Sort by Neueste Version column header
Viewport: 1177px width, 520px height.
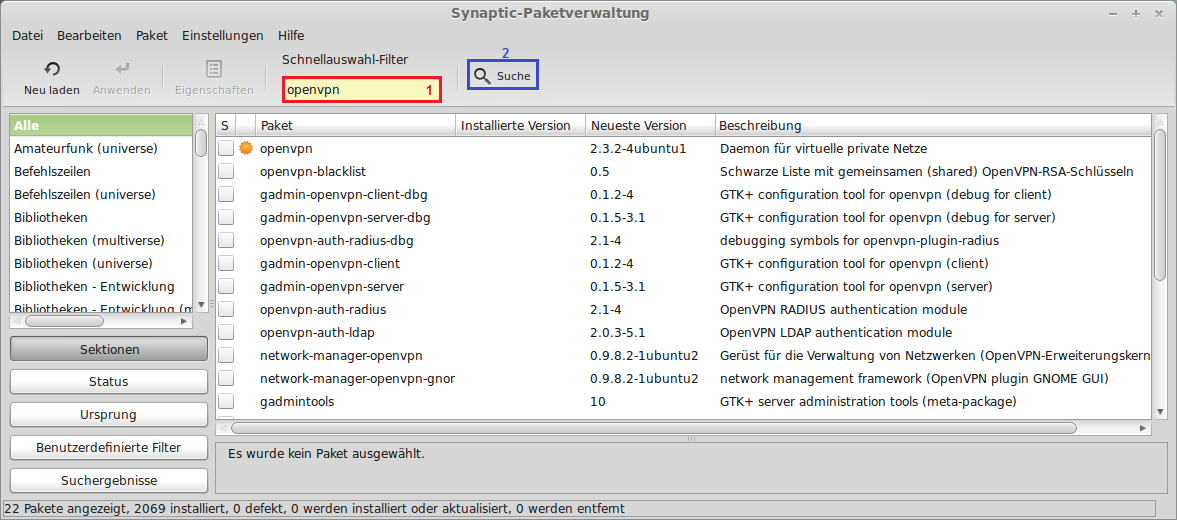(650, 125)
